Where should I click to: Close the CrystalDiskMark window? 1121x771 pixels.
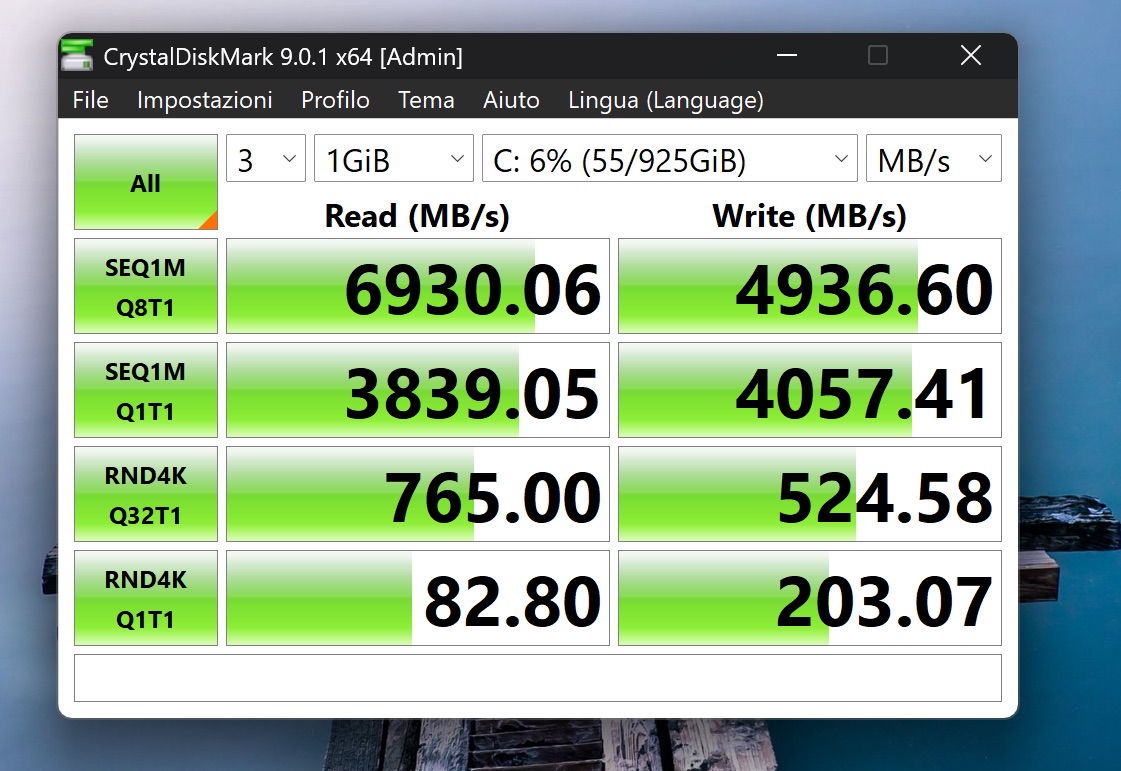click(x=970, y=55)
